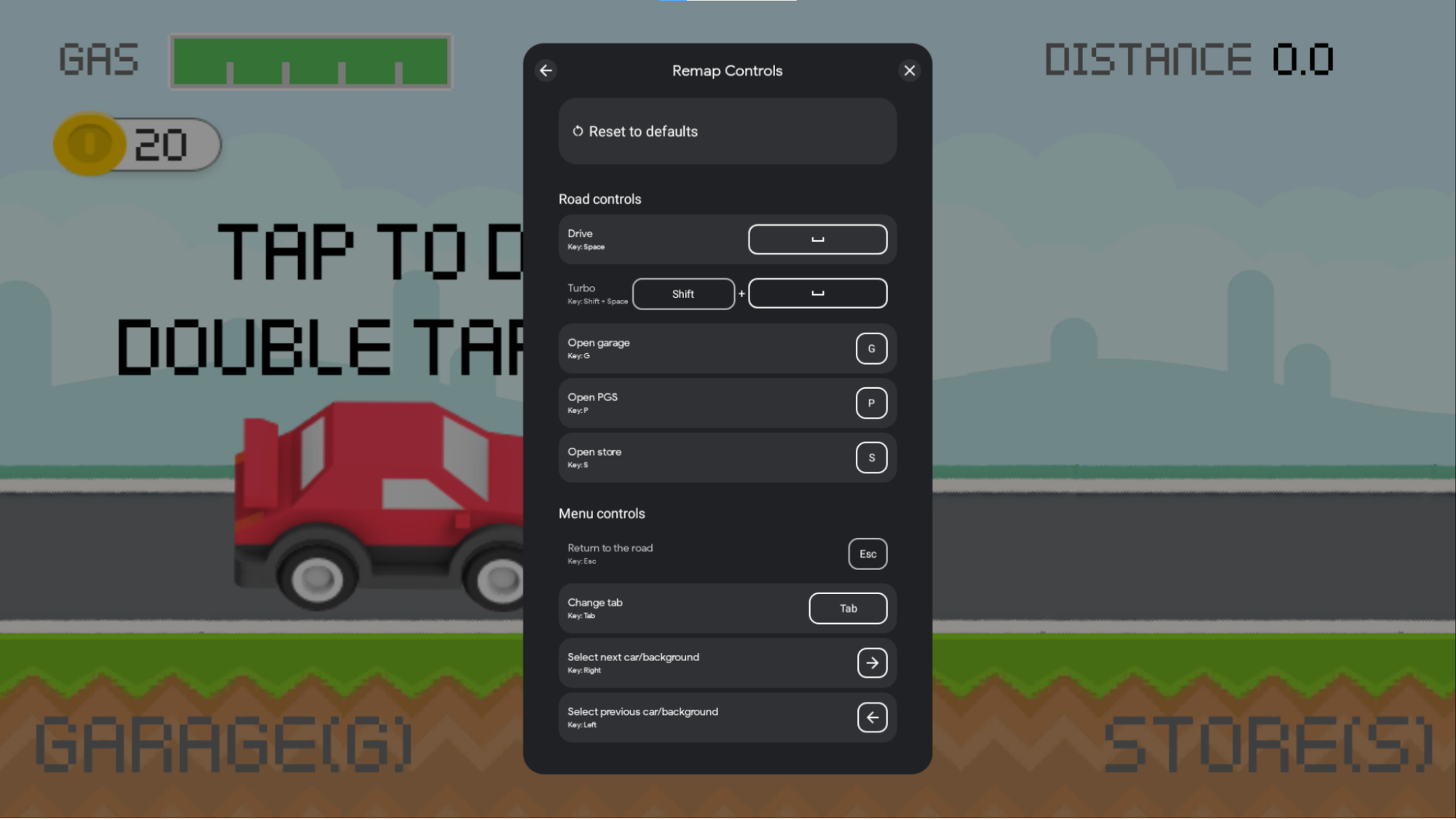1456x819 pixels.
Task: Select the Road controls section header
Action: coord(600,198)
